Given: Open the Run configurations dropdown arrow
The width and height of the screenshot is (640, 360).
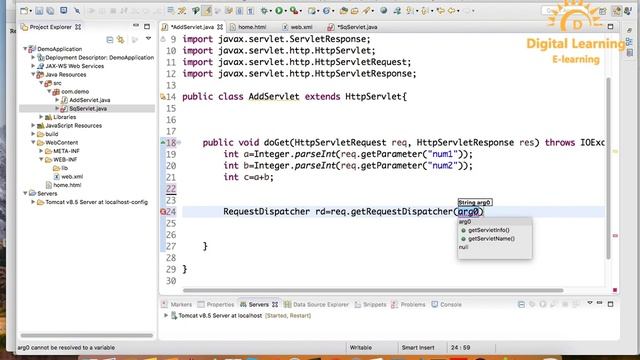Looking at the screenshot, I should tap(285, 11).
